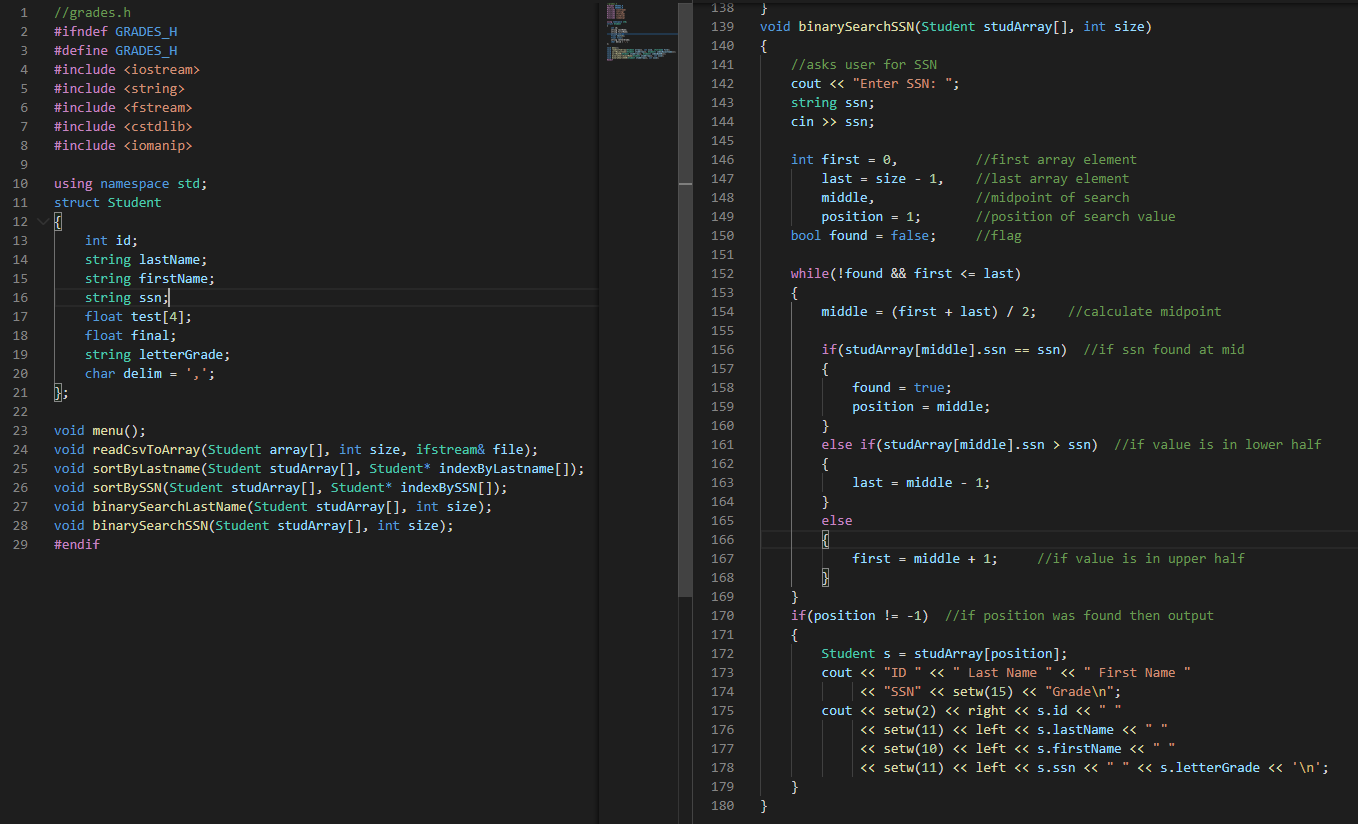
Task: Place cursor on the //grades.h comment
Action: click(92, 12)
